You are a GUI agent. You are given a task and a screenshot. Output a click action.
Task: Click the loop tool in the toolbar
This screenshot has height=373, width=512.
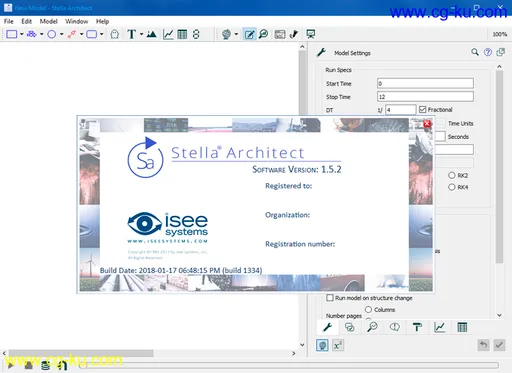pos(196,34)
